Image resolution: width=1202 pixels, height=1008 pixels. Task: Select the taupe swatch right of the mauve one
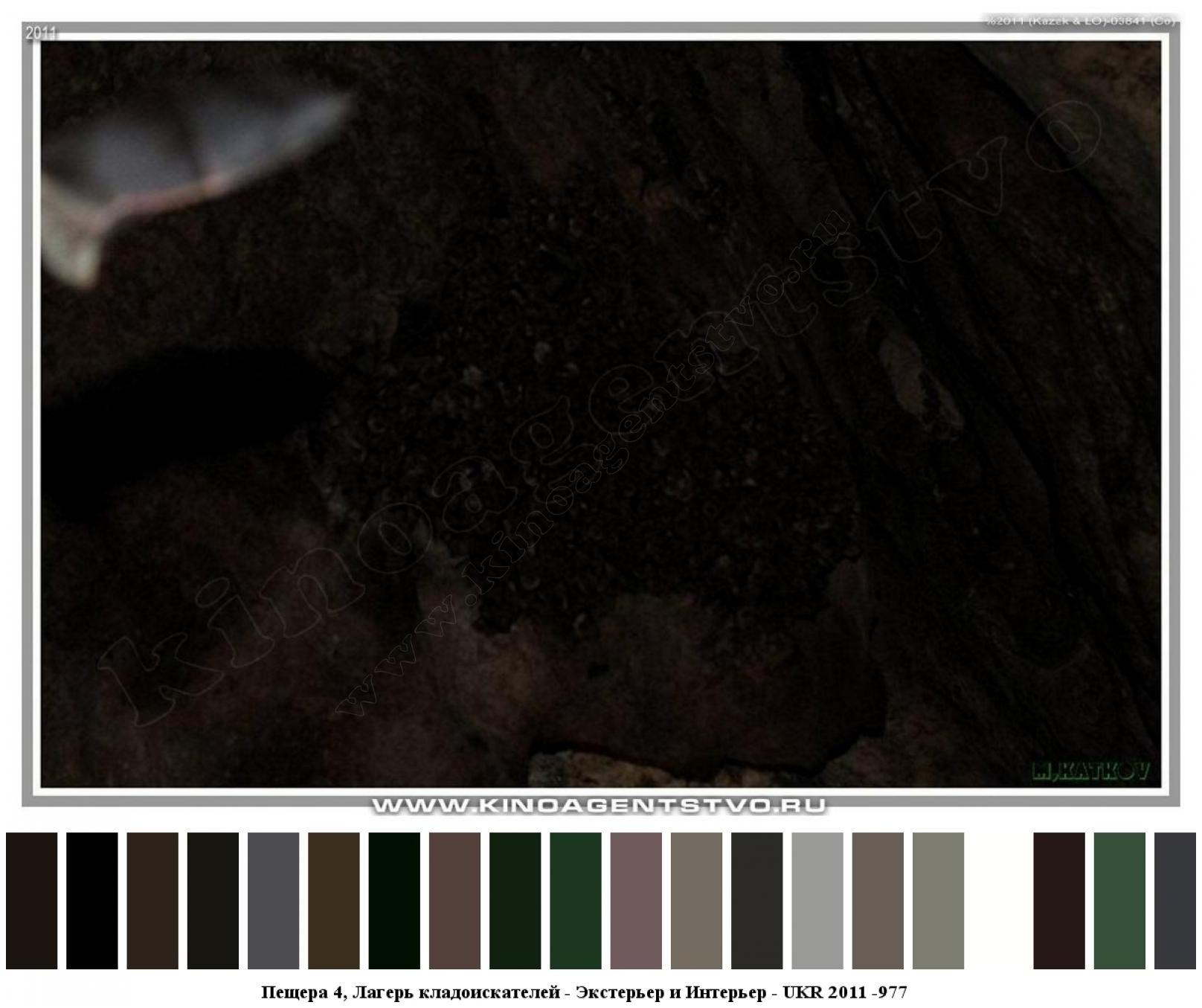pos(696,901)
